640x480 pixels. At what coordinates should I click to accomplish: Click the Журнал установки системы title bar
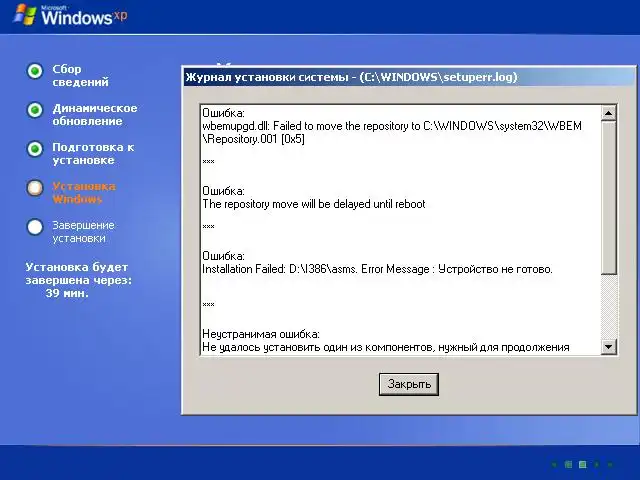(x=408, y=77)
